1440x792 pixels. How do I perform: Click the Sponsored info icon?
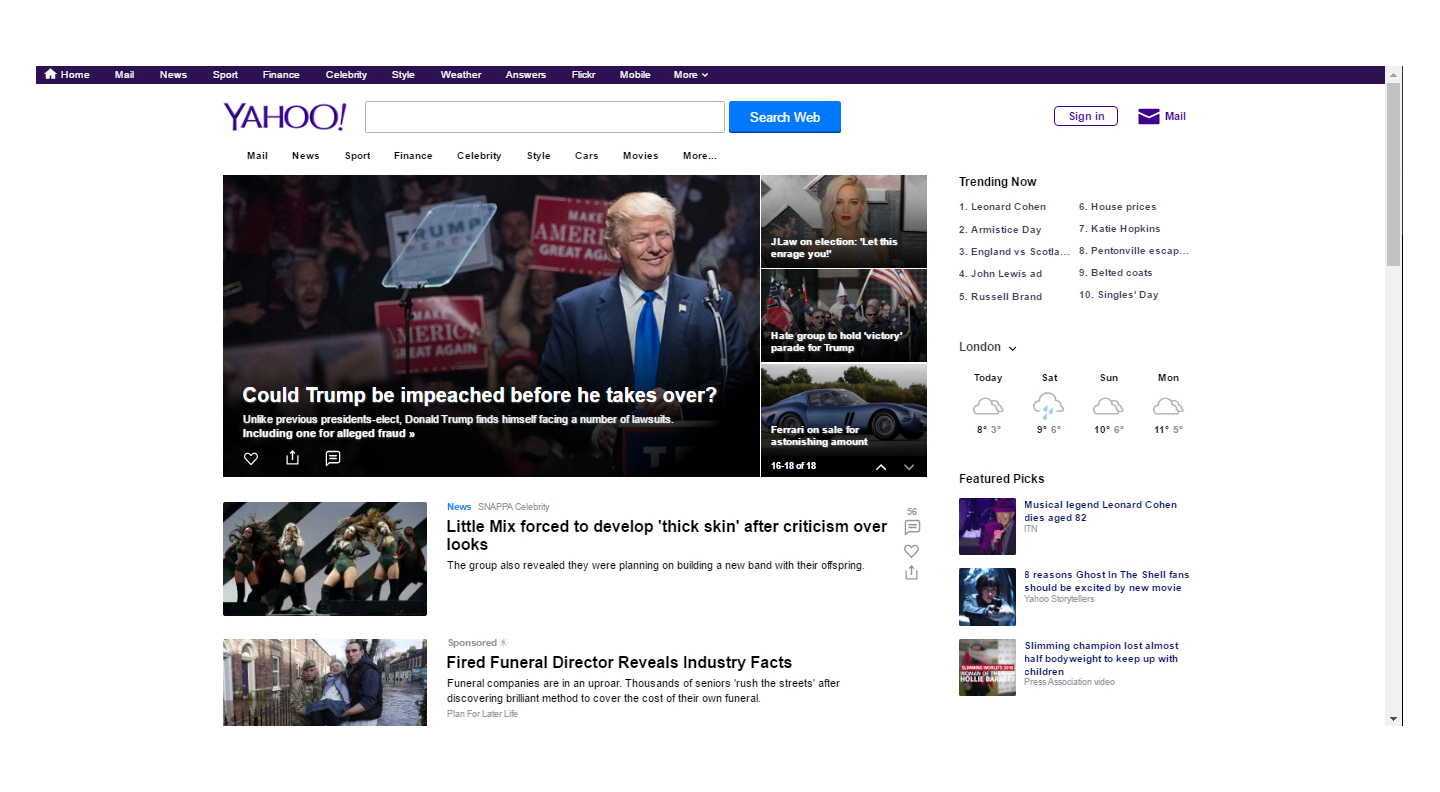tap(504, 642)
